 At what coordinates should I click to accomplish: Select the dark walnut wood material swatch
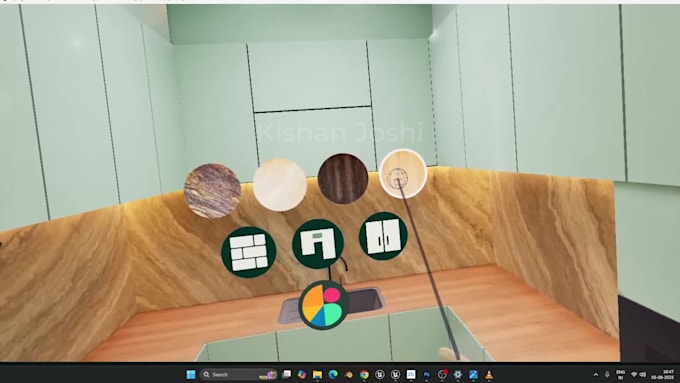pyautogui.click(x=343, y=178)
